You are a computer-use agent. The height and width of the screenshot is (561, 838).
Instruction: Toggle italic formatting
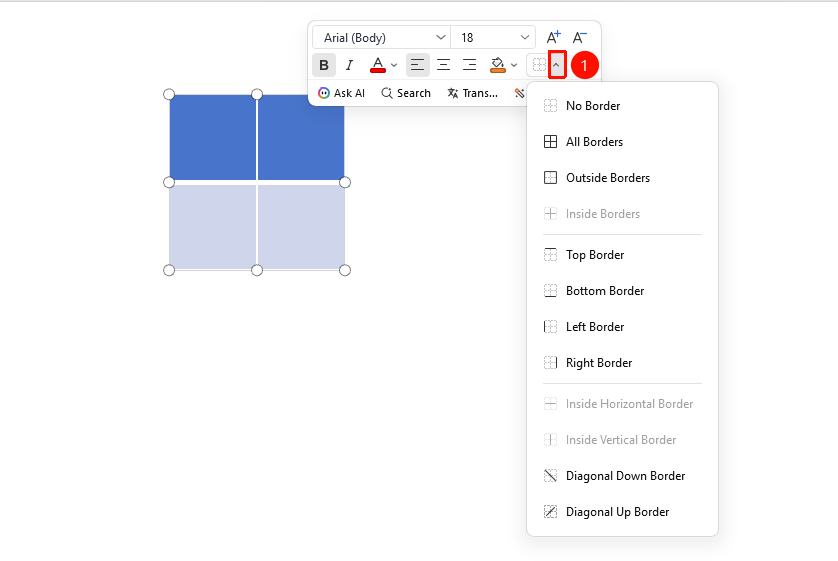(x=350, y=65)
